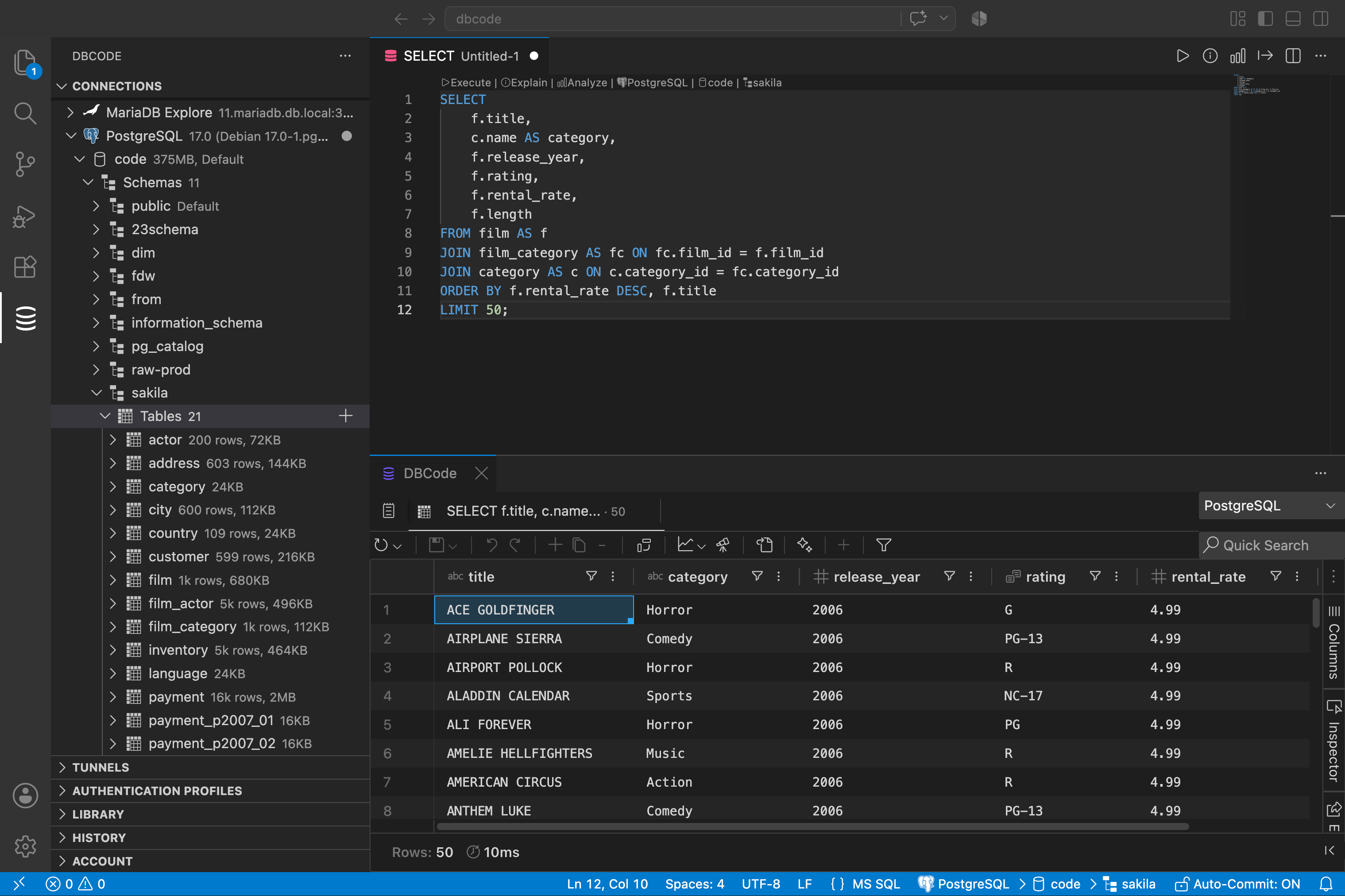Click the telescope icon in results toolbar

coord(723,545)
